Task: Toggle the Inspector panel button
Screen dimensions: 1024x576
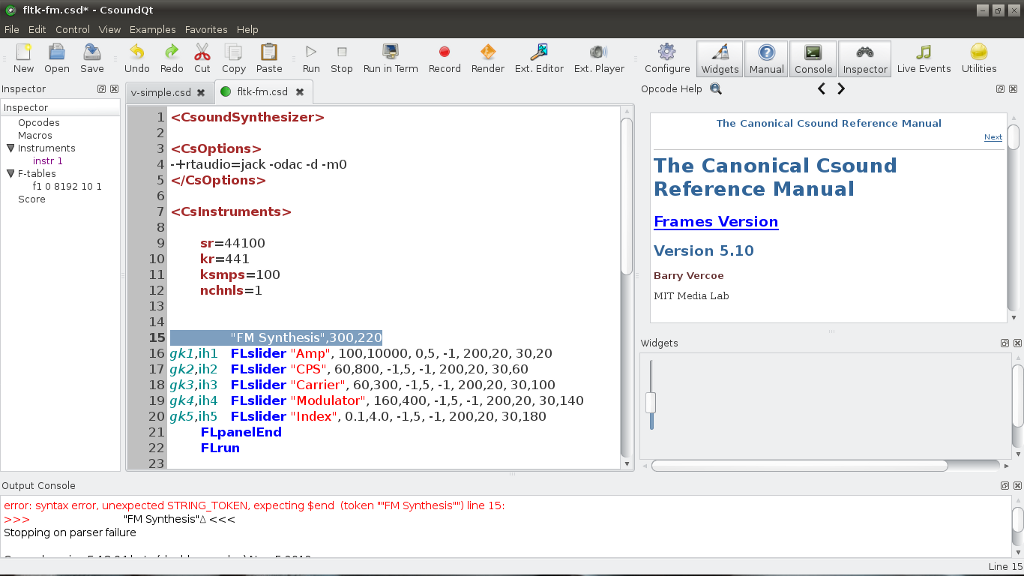Action: tap(865, 58)
